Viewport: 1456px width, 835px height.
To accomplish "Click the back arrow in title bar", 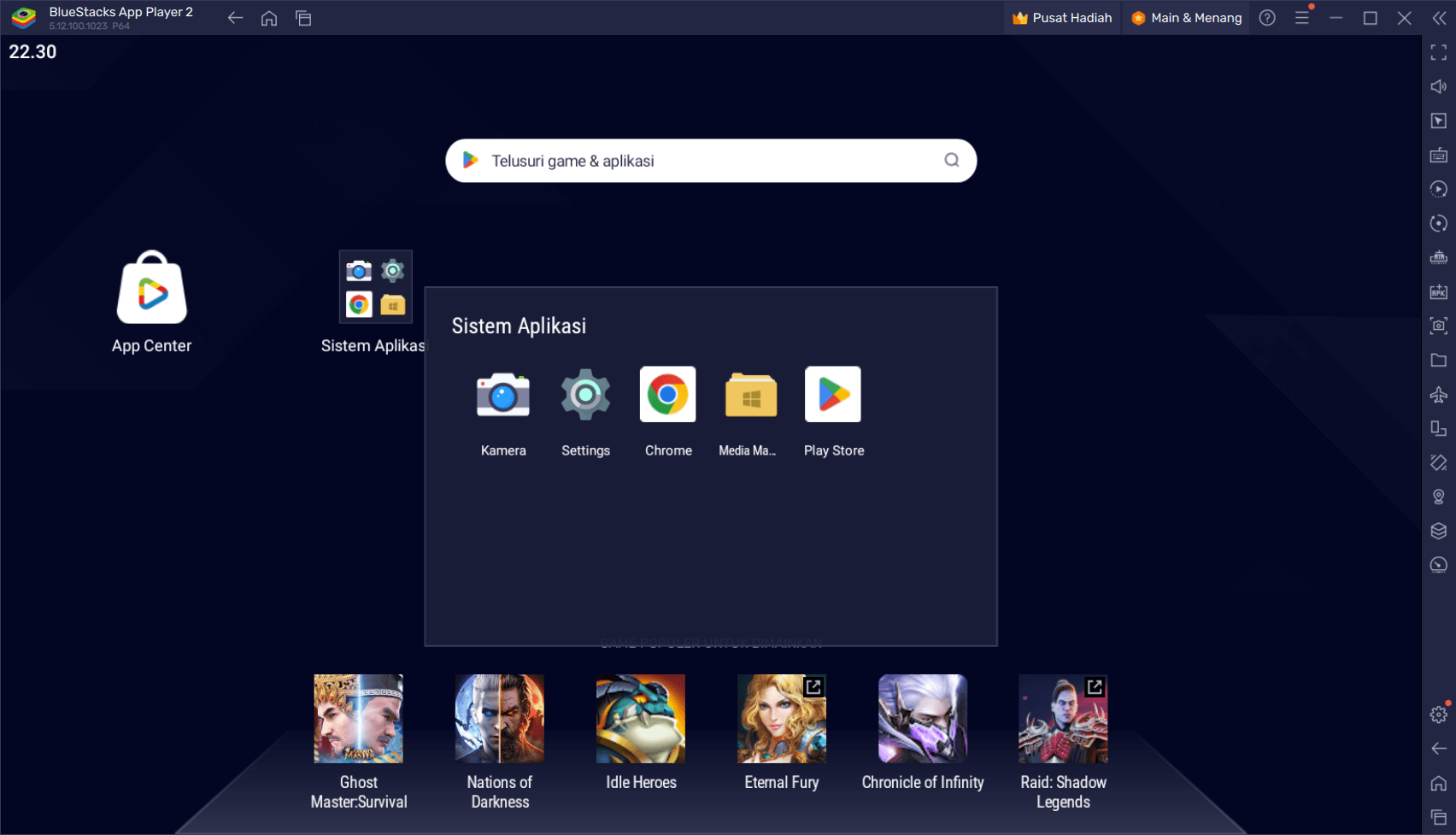I will coord(235,18).
